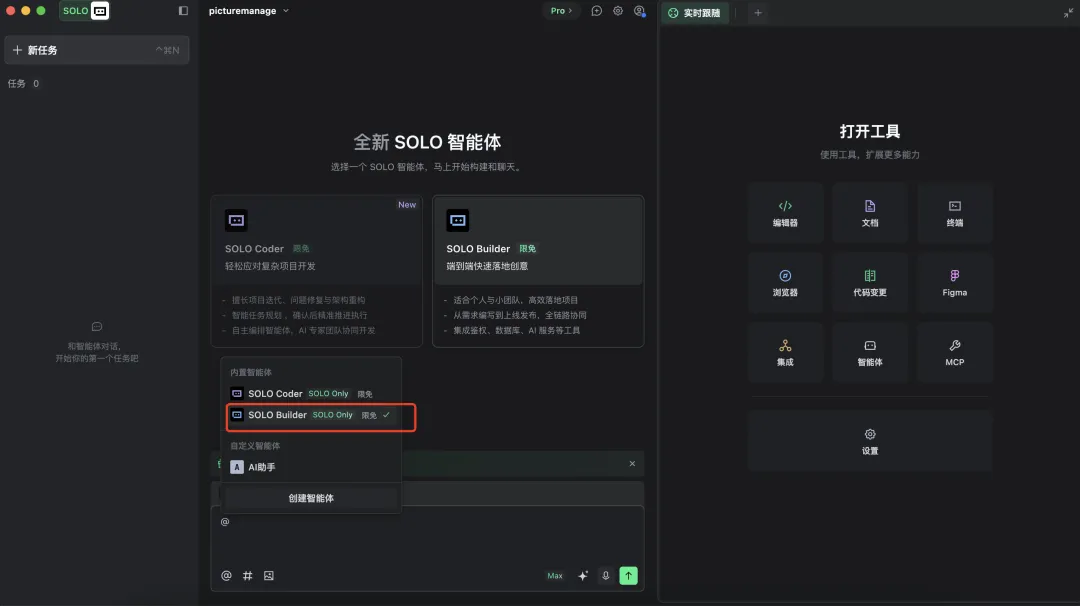Open the Editor tool tile
The height and width of the screenshot is (606, 1080).
click(785, 213)
